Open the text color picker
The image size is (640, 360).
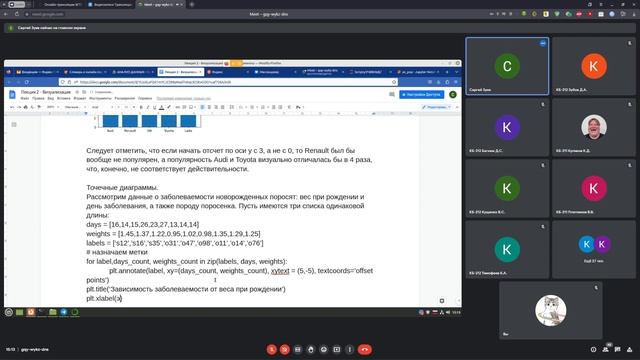tap(161, 107)
